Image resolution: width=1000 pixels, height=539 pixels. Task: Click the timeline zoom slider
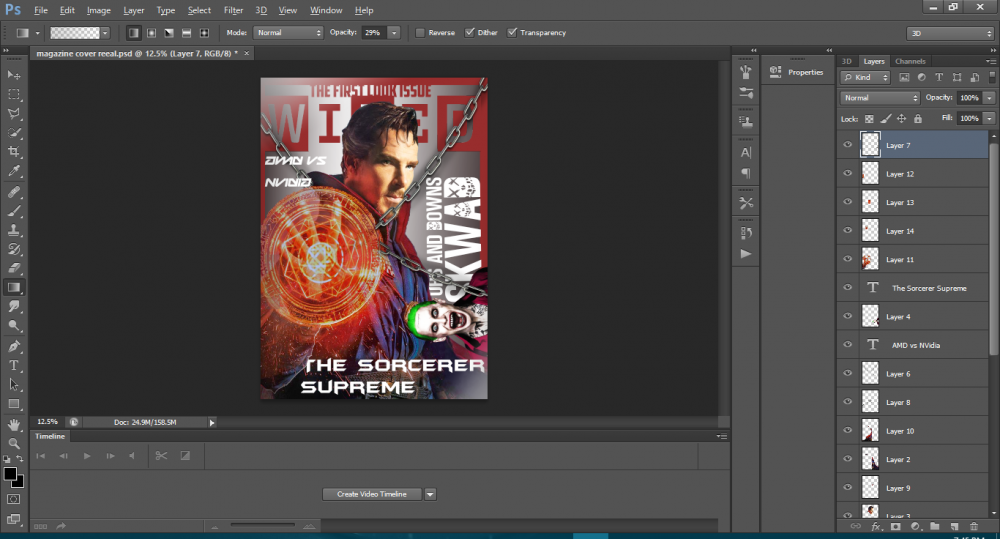262,526
